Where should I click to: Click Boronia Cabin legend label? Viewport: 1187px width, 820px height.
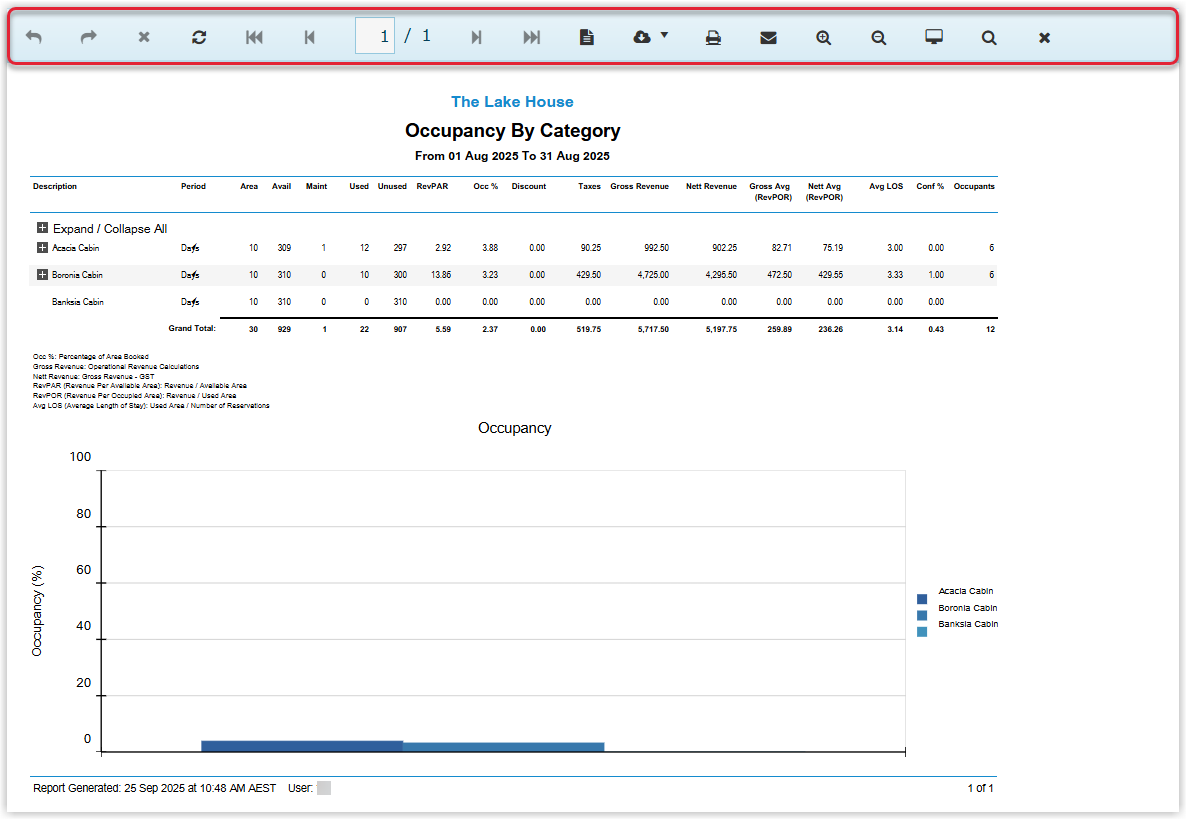tap(967, 608)
